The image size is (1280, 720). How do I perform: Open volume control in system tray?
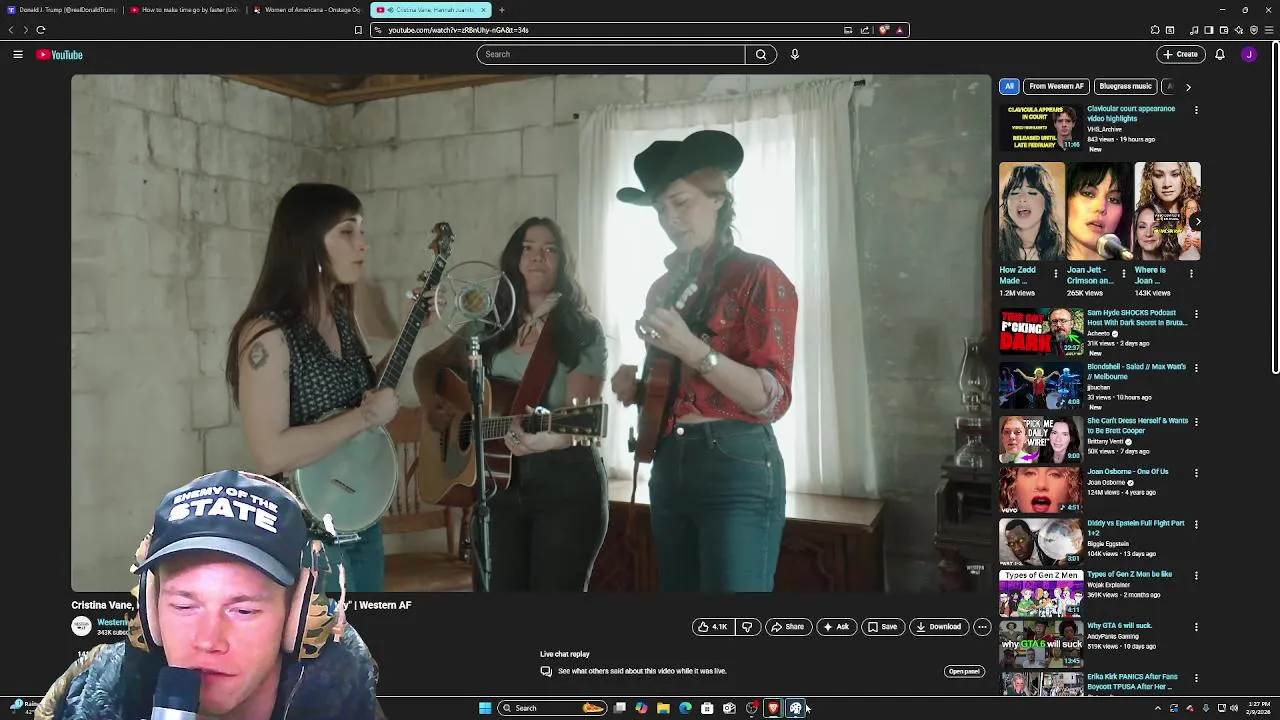point(1234,708)
